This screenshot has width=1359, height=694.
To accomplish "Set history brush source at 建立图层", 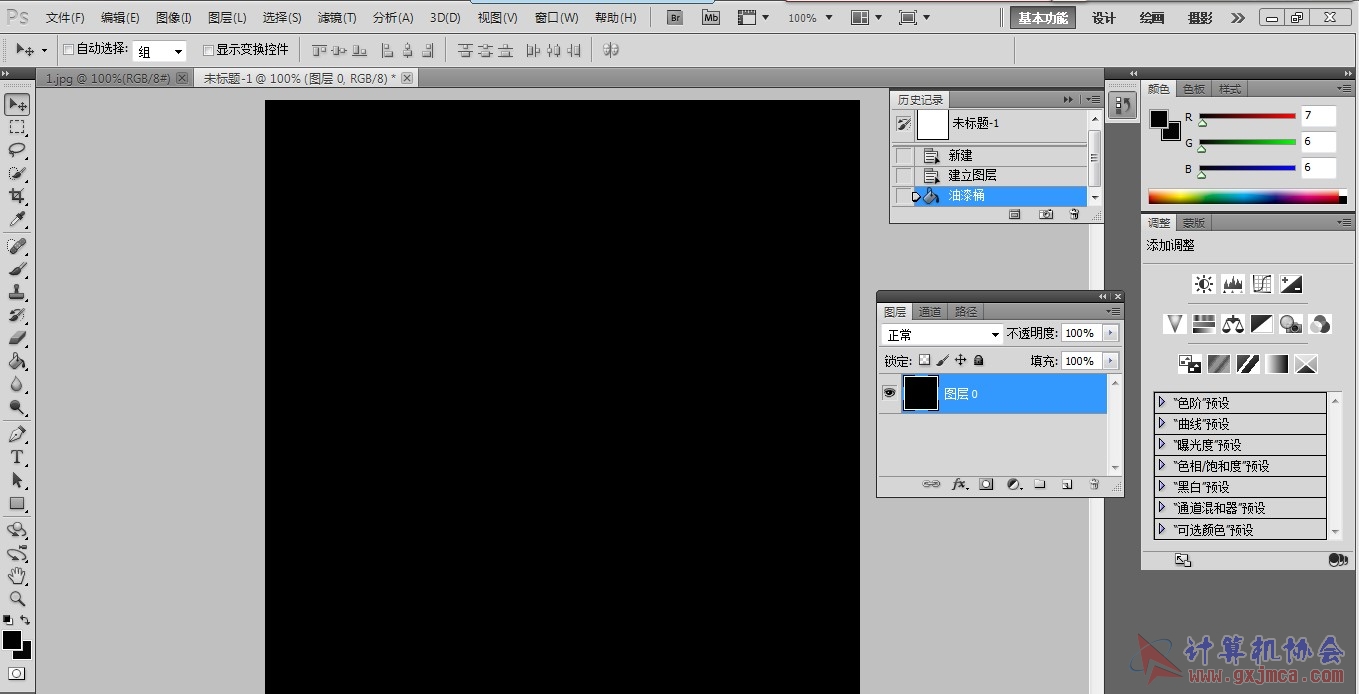I will click(904, 175).
